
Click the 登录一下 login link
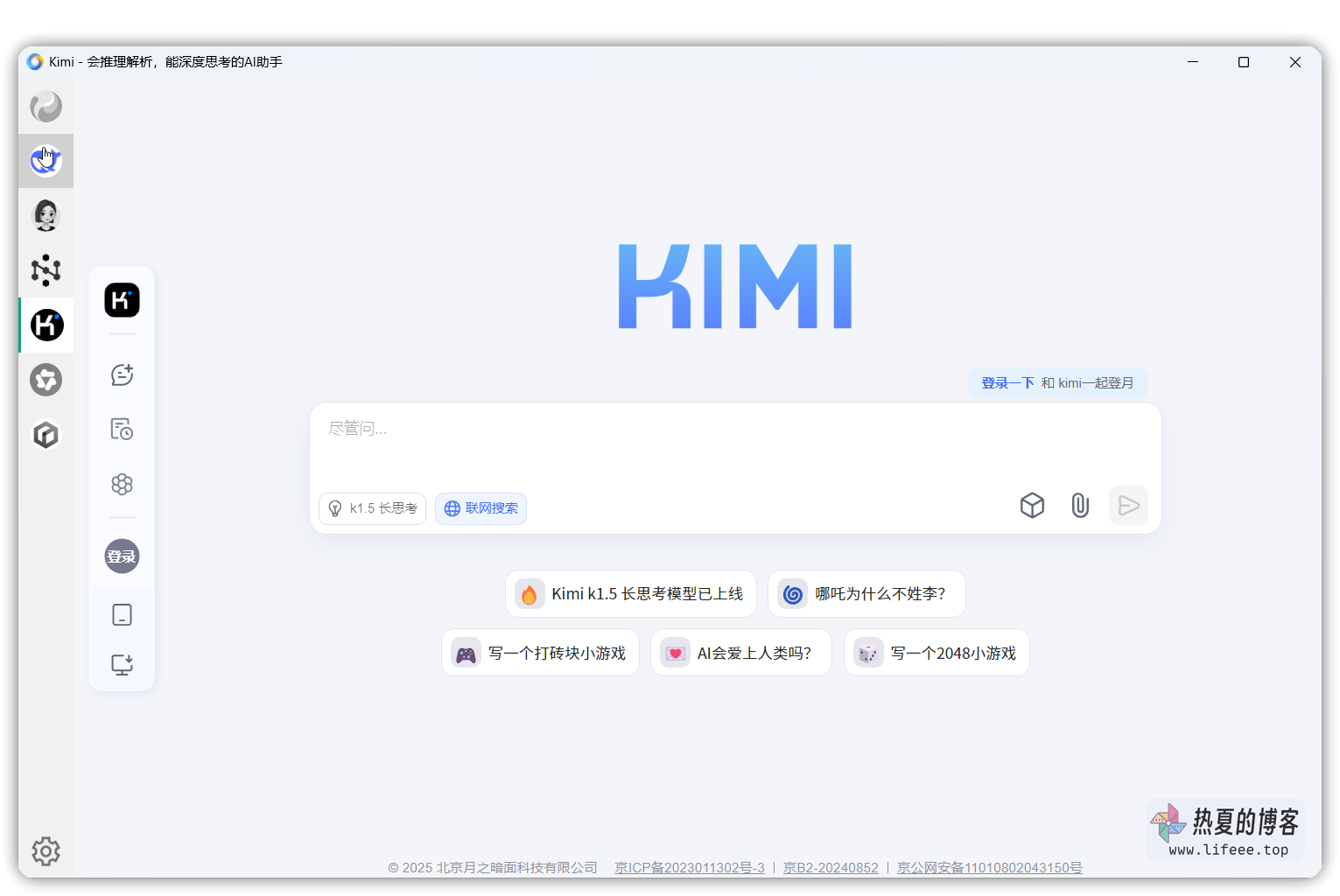pyautogui.click(x=1007, y=383)
